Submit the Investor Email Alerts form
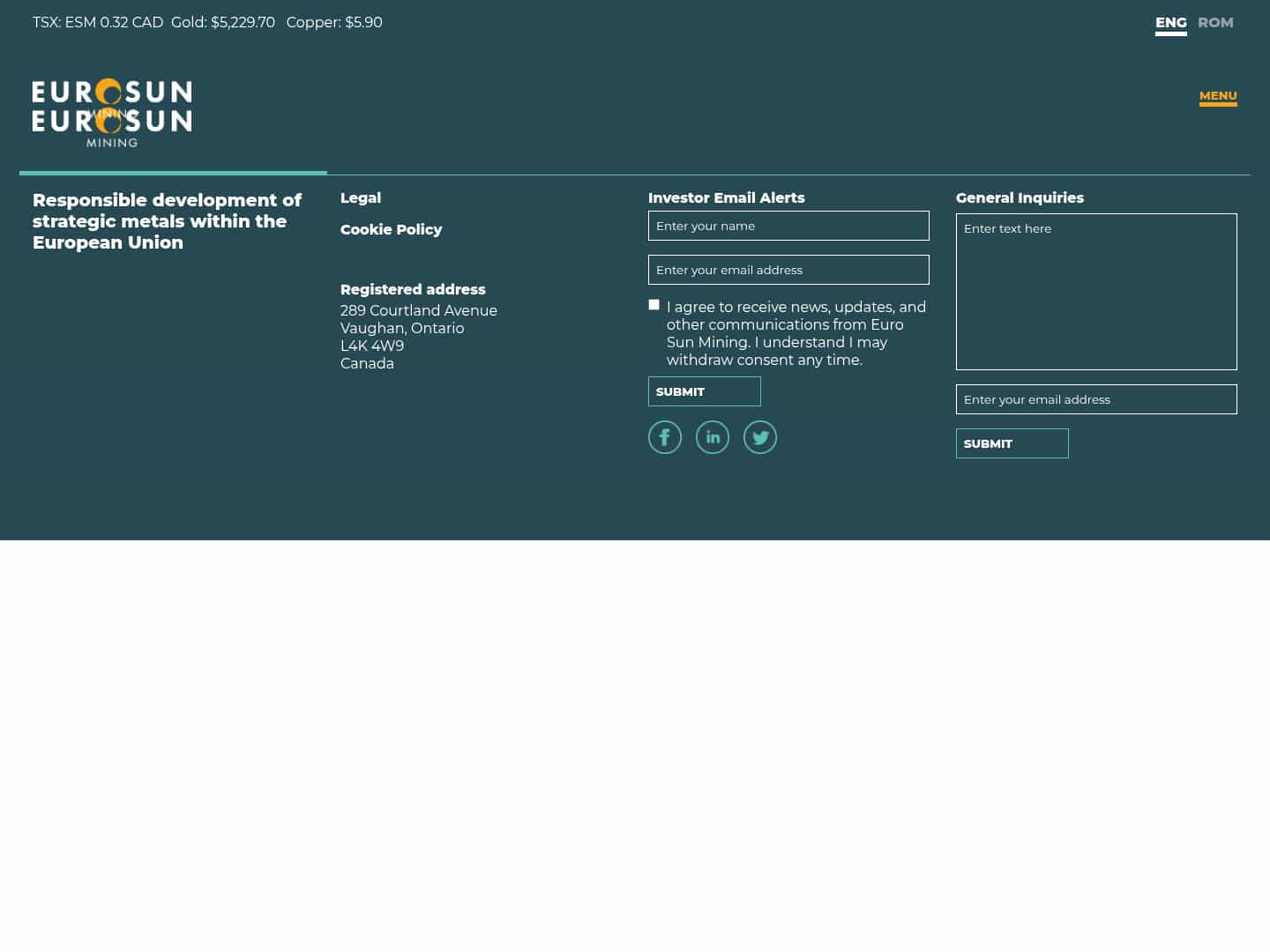This screenshot has width=1270, height=952. pos(704,391)
